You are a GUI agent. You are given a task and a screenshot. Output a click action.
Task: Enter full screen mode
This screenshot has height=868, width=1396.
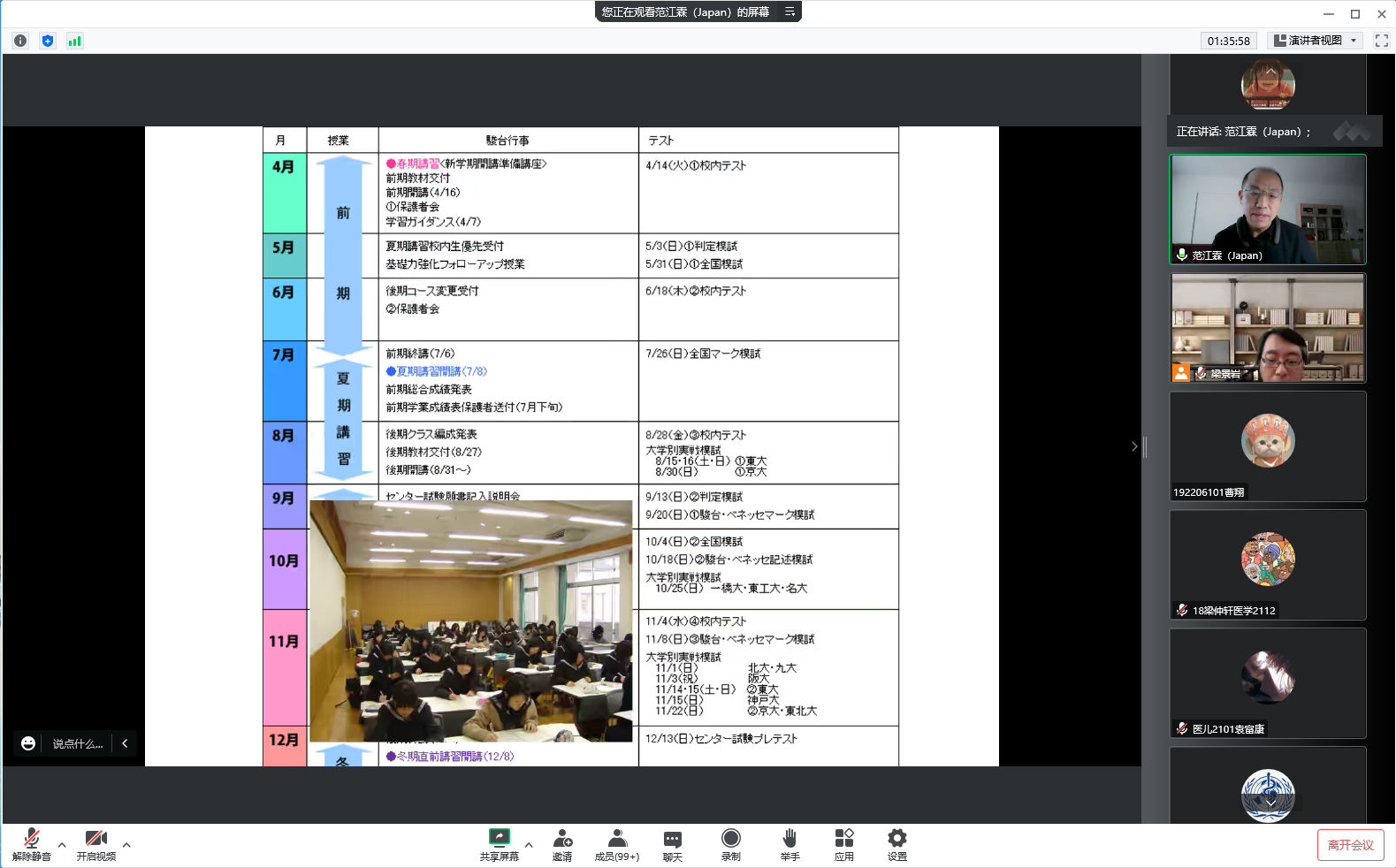[1381, 41]
